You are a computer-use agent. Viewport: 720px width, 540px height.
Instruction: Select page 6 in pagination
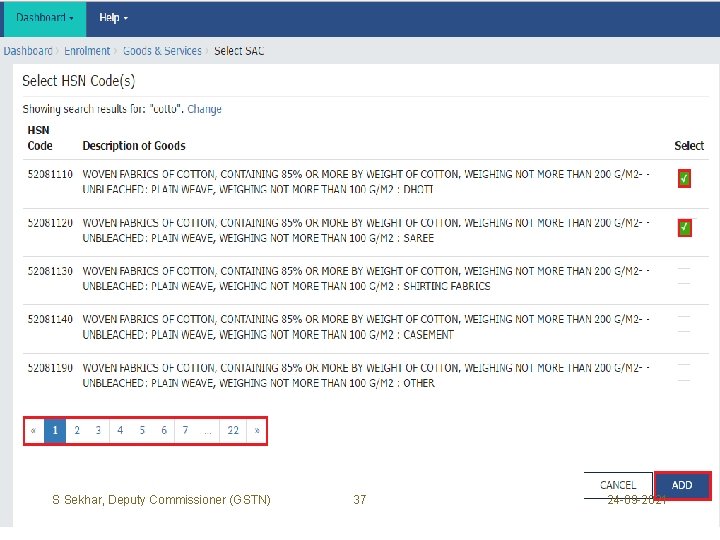pos(164,431)
